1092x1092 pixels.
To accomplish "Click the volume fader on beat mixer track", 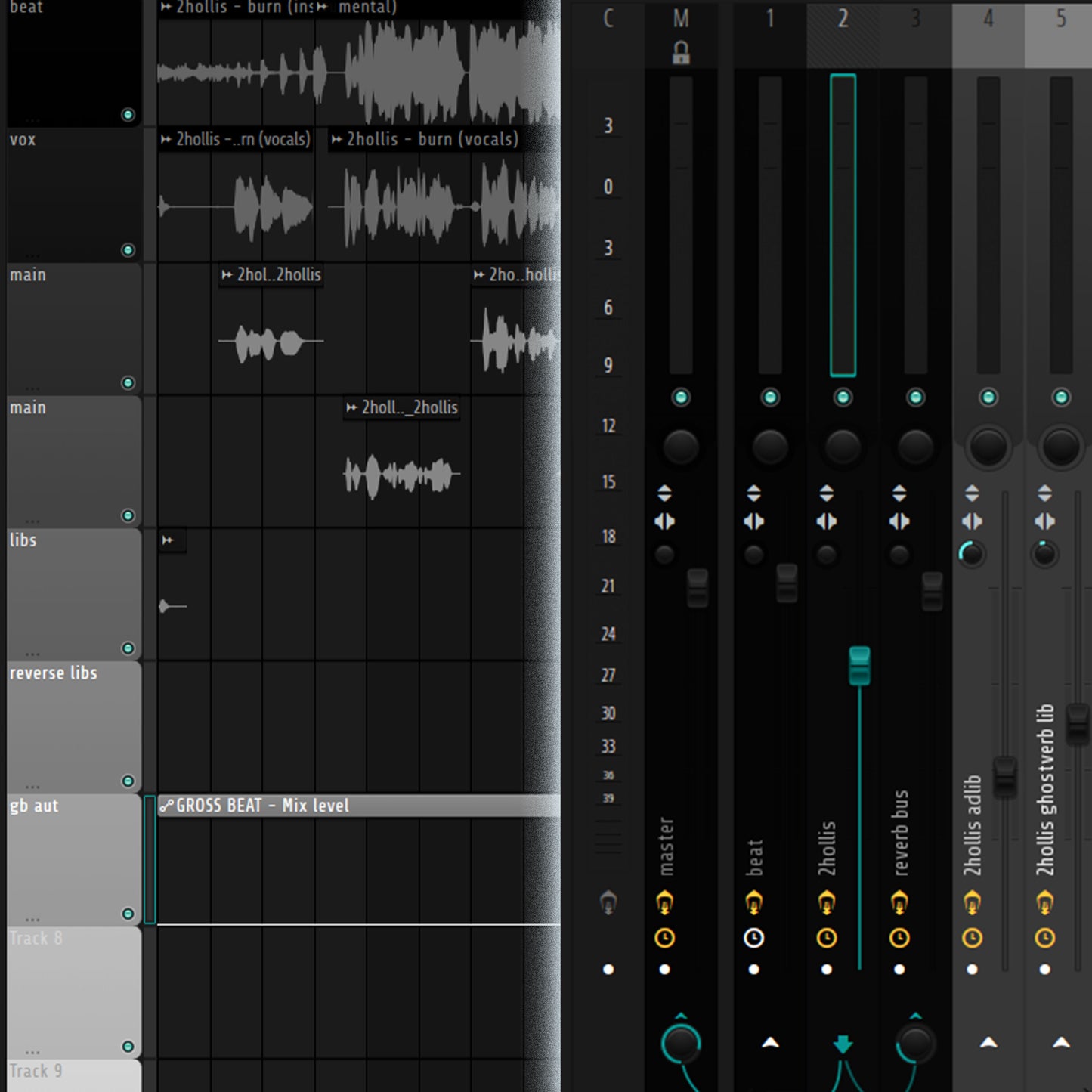I will click(x=787, y=583).
